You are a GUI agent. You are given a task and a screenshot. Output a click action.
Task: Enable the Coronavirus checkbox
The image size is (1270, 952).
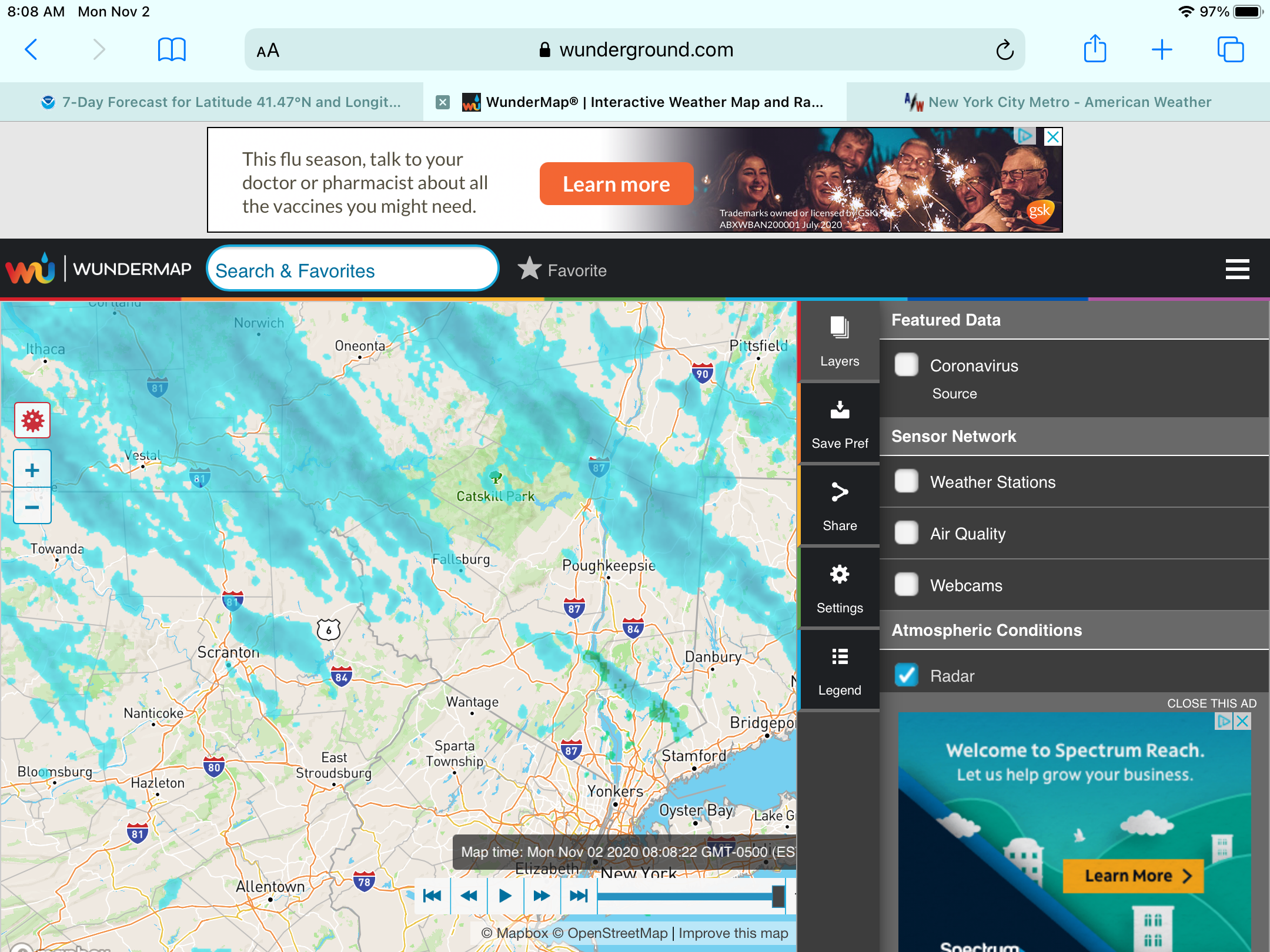906,364
